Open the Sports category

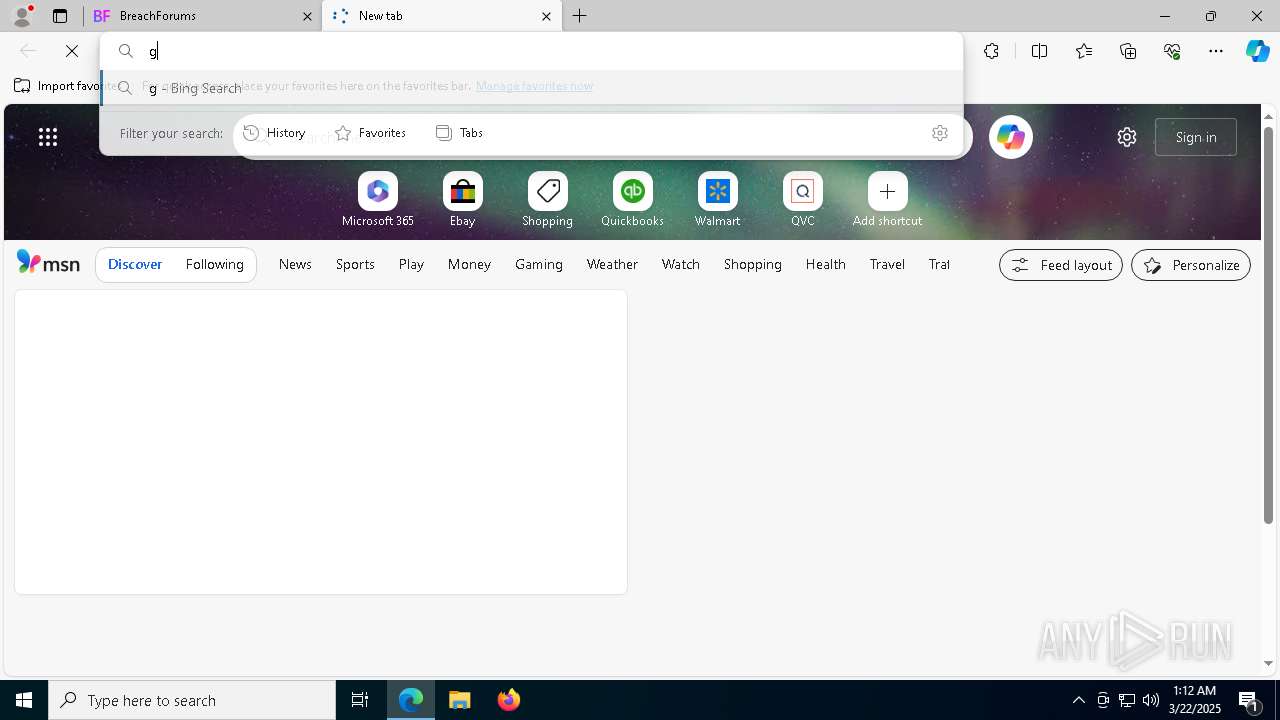point(355,264)
